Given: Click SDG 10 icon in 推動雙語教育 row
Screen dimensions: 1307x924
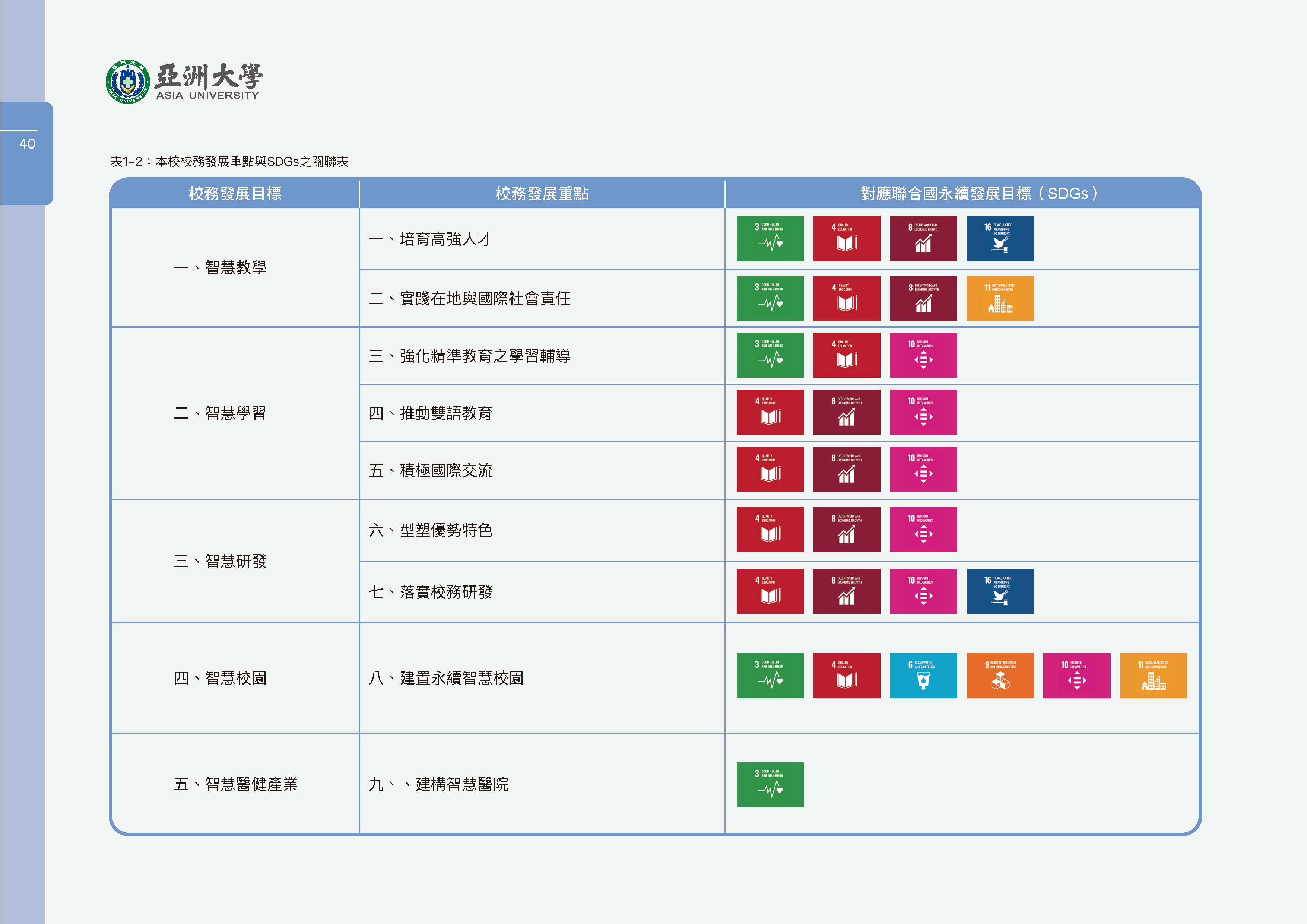Looking at the screenshot, I should [923, 412].
